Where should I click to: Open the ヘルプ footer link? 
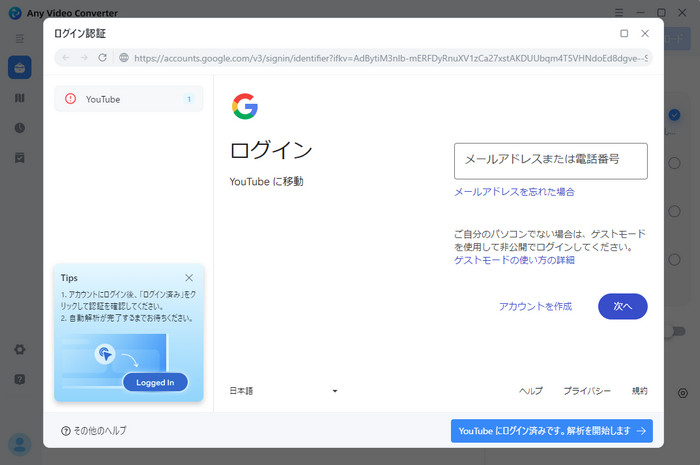pyautogui.click(x=531, y=391)
